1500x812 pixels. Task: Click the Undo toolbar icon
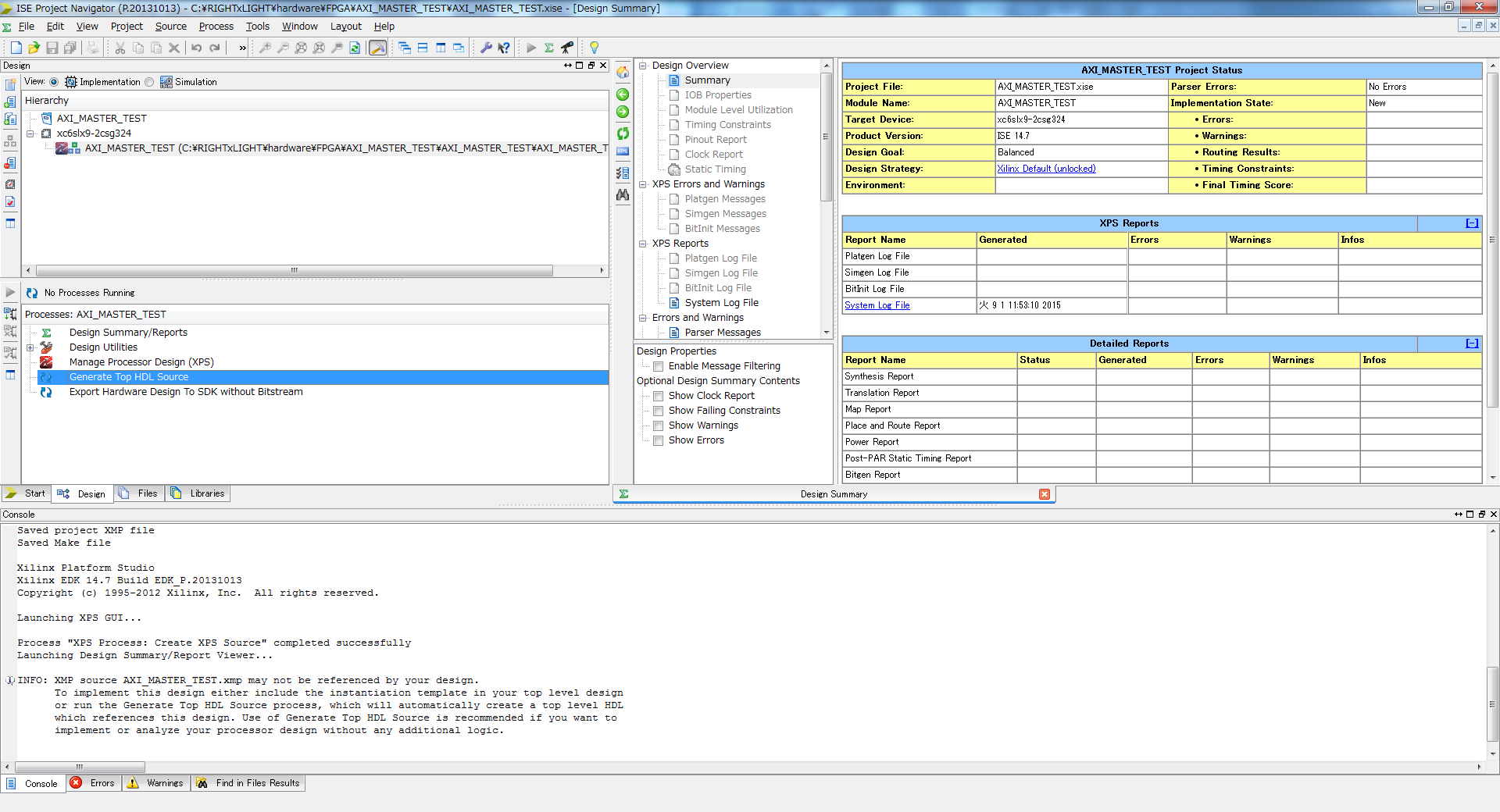(x=197, y=48)
